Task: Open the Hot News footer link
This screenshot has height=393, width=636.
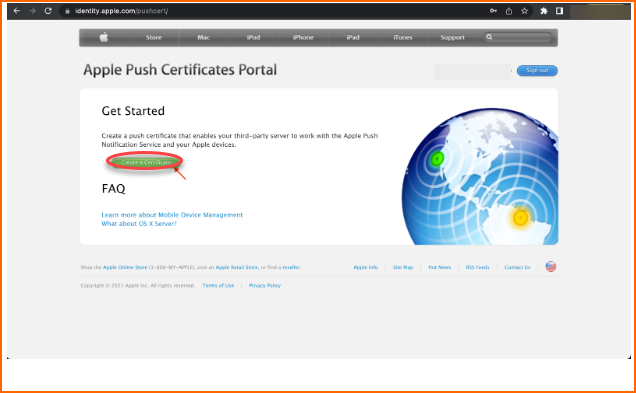Action: [440, 267]
